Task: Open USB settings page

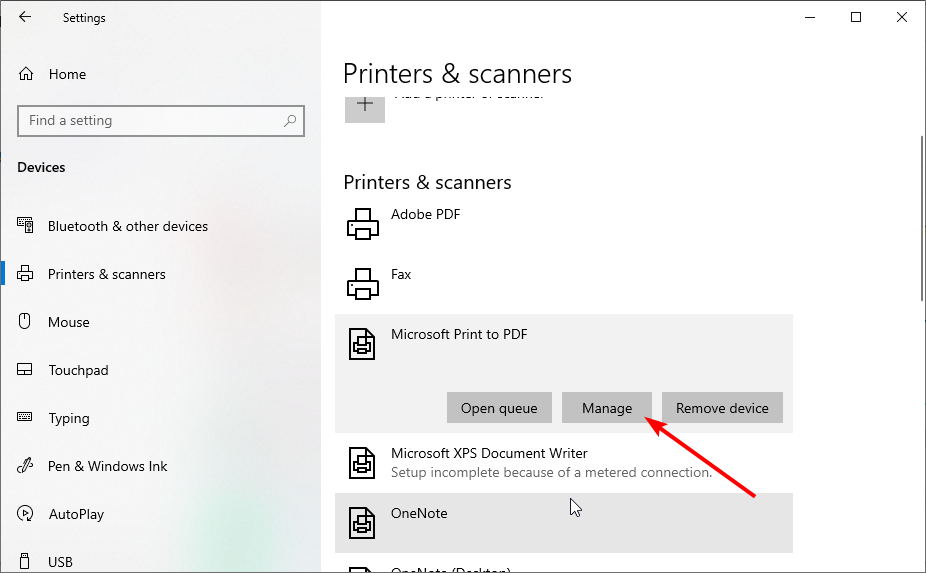Action: pyautogui.click(x=60, y=562)
